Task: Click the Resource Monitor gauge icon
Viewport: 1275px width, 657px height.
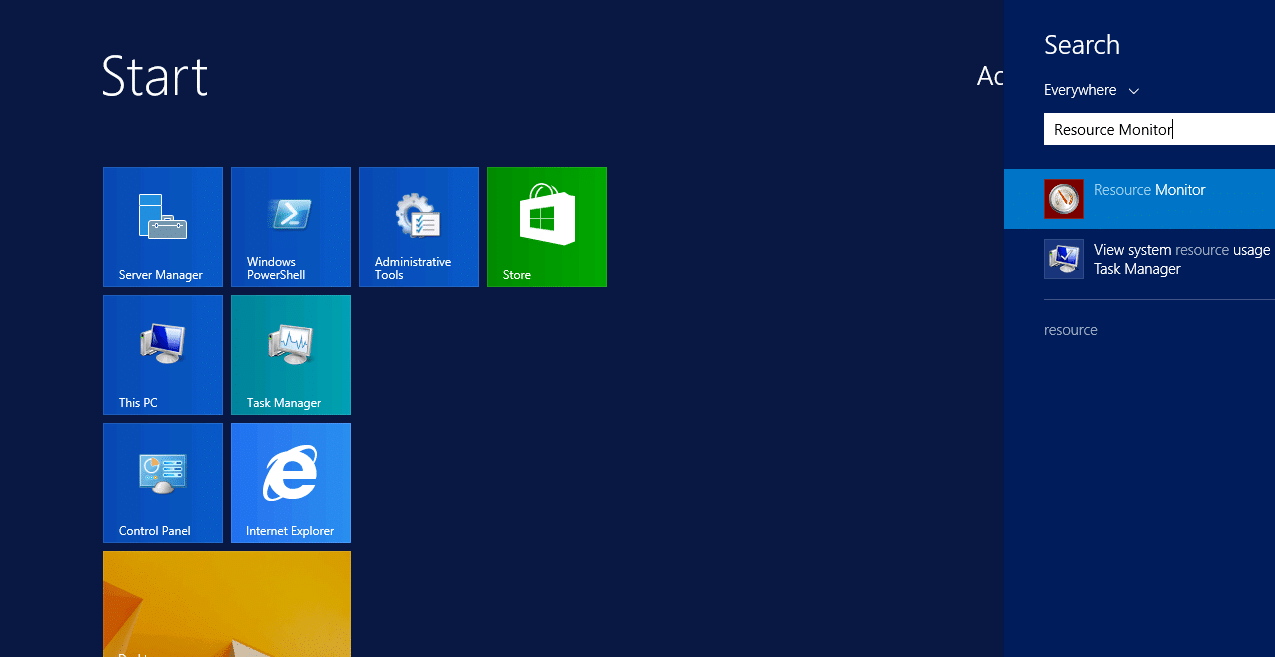Action: (x=1064, y=199)
